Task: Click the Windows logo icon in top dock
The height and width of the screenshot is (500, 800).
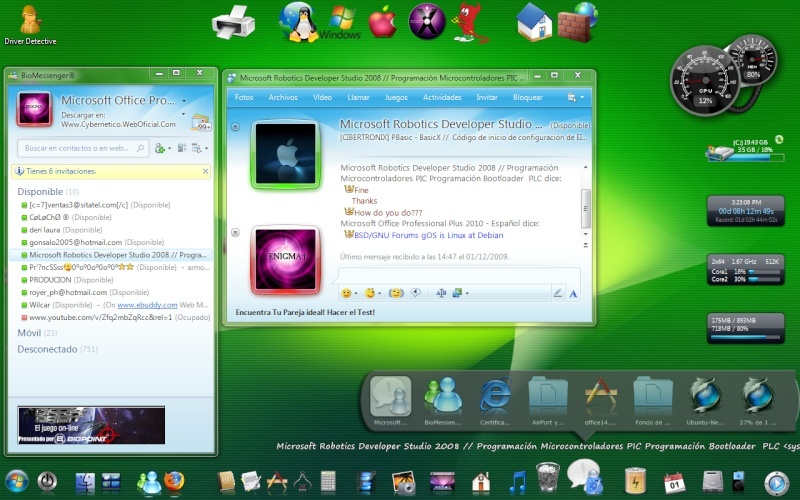Action: tap(340, 23)
